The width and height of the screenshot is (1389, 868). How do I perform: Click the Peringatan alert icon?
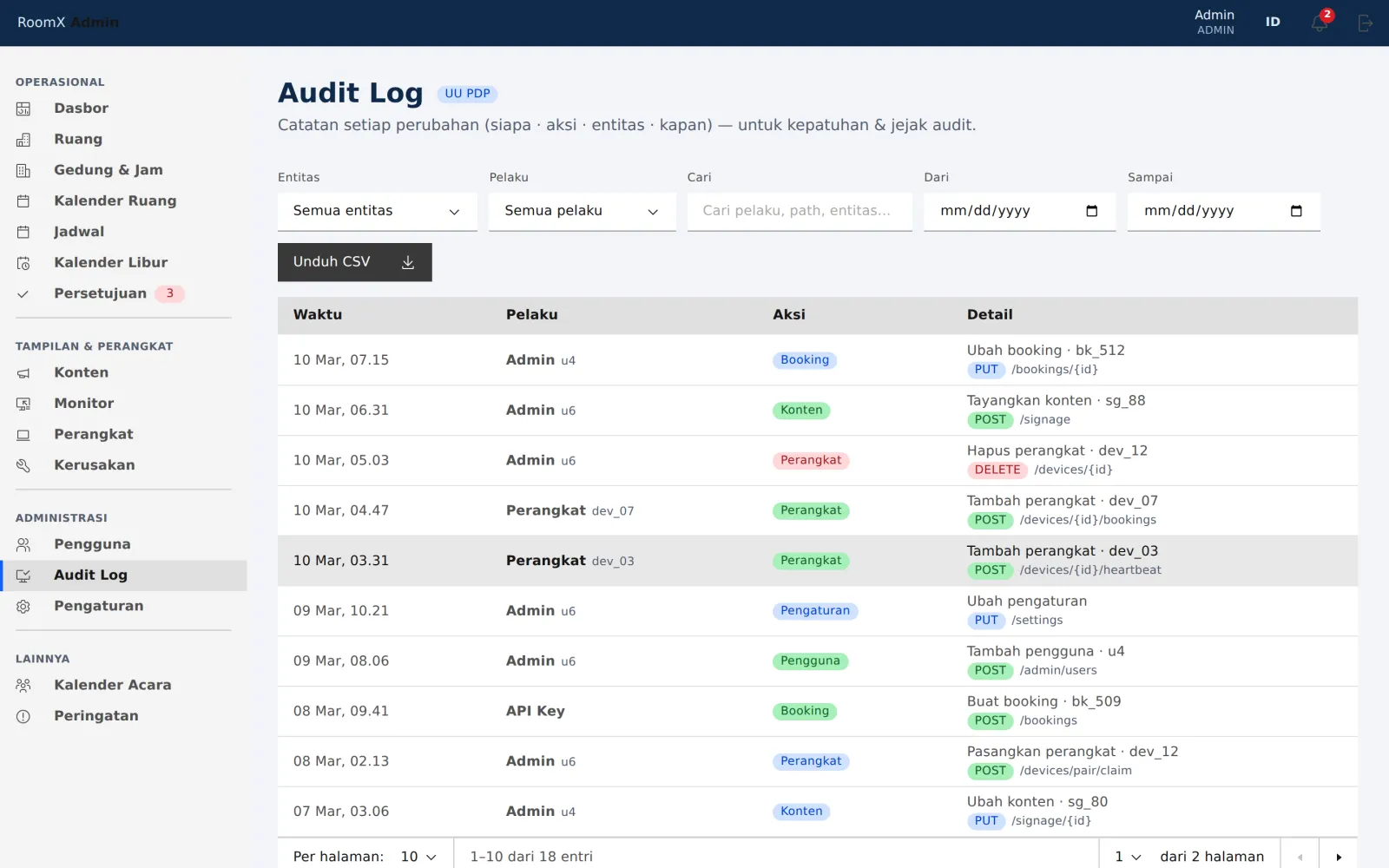tap(23, 716)
